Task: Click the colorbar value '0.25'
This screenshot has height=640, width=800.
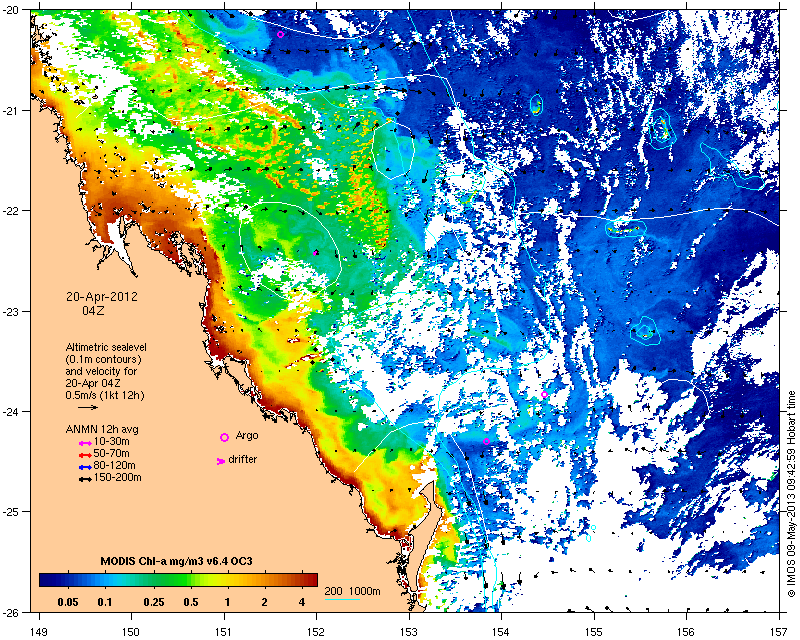Action: click(x=154, y=602)
